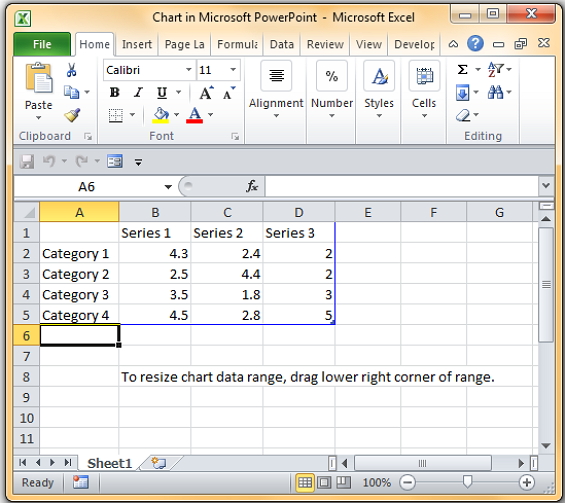Click the formula bar input
This screenshot has width=565, height=503.
point(402,186)
